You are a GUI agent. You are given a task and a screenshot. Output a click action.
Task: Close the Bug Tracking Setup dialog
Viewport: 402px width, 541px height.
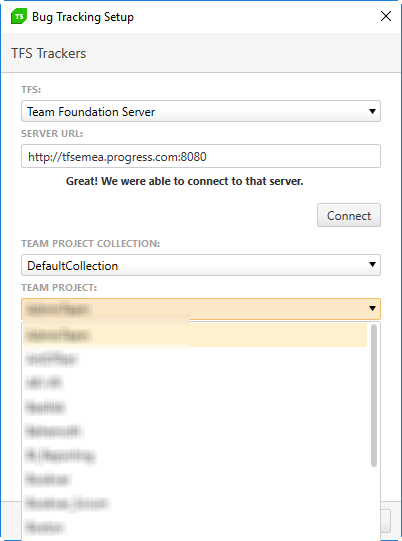(x=385, y=16)
